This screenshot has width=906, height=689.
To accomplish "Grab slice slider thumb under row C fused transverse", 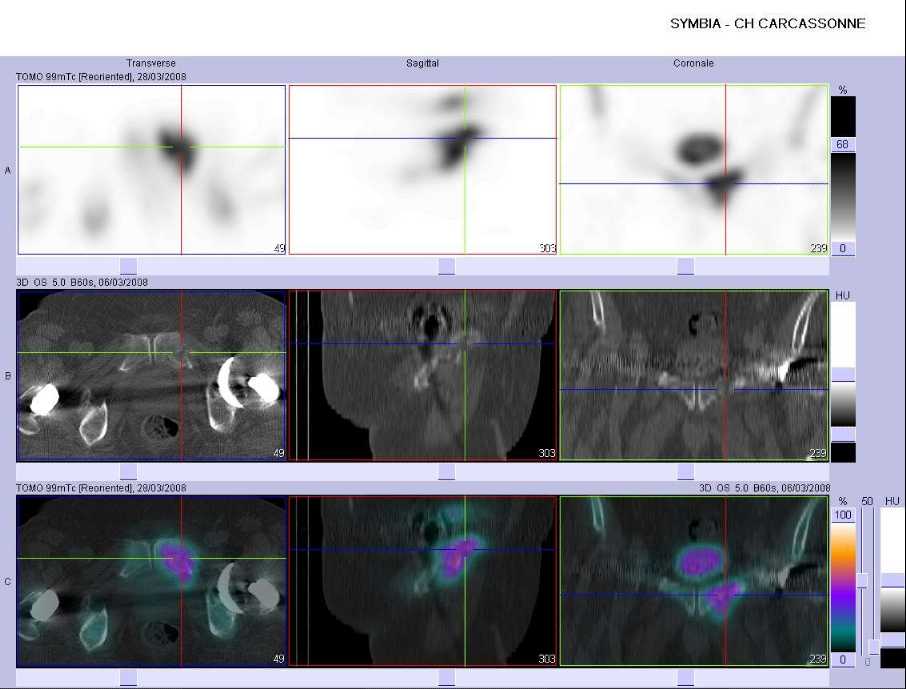I will 128,677.
